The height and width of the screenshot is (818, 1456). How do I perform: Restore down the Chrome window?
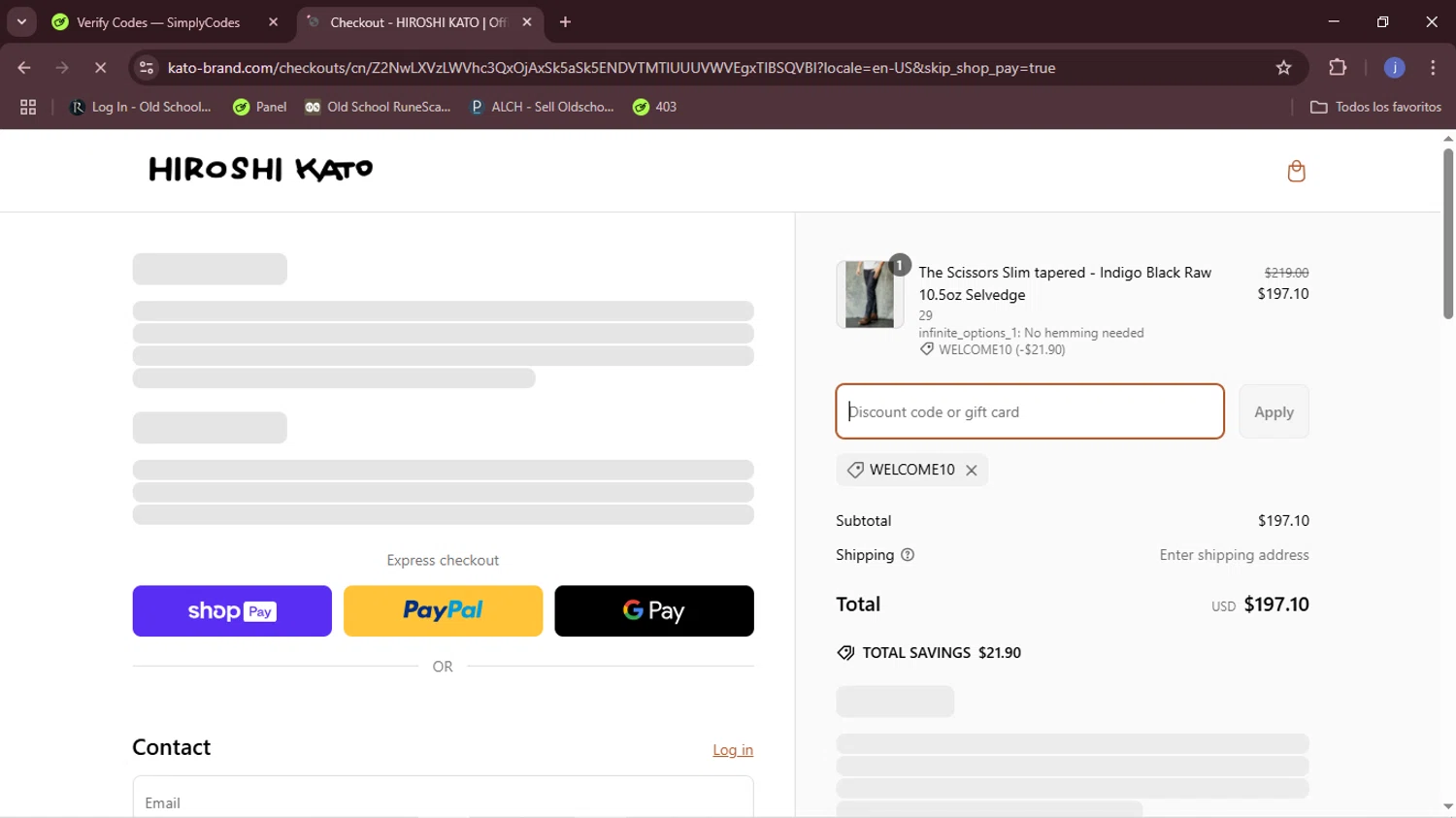click(1382, 21)
